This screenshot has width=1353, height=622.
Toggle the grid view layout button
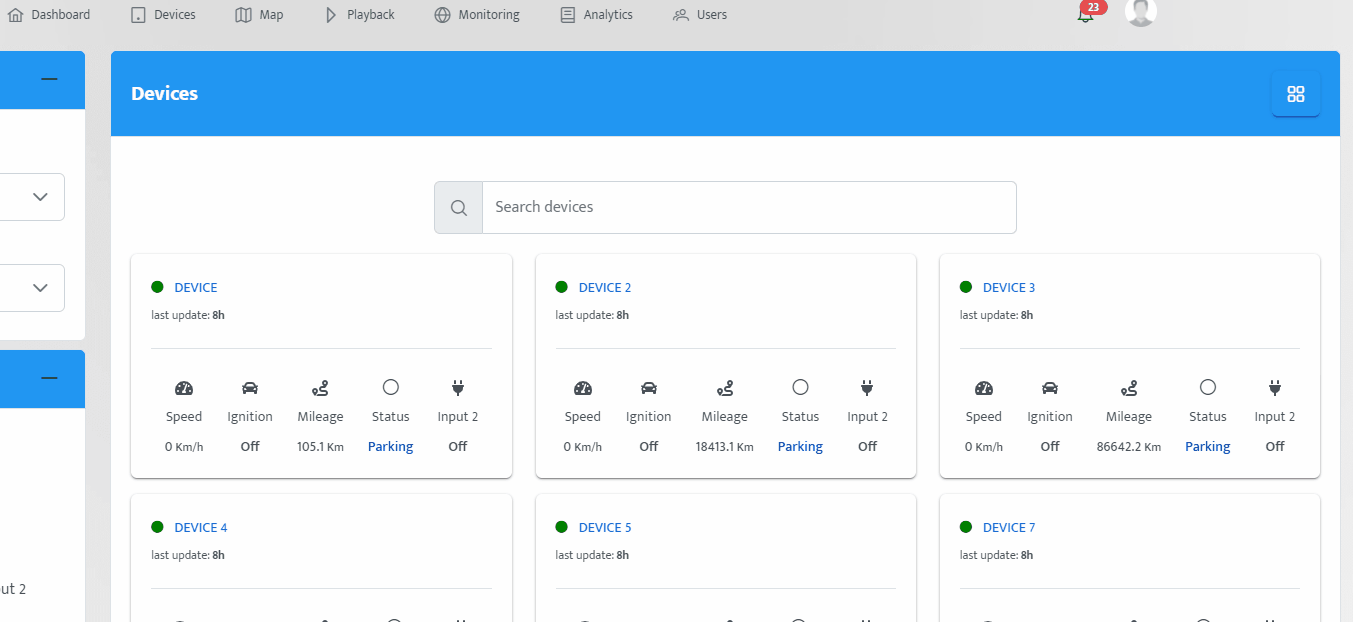coord(1295,94)
